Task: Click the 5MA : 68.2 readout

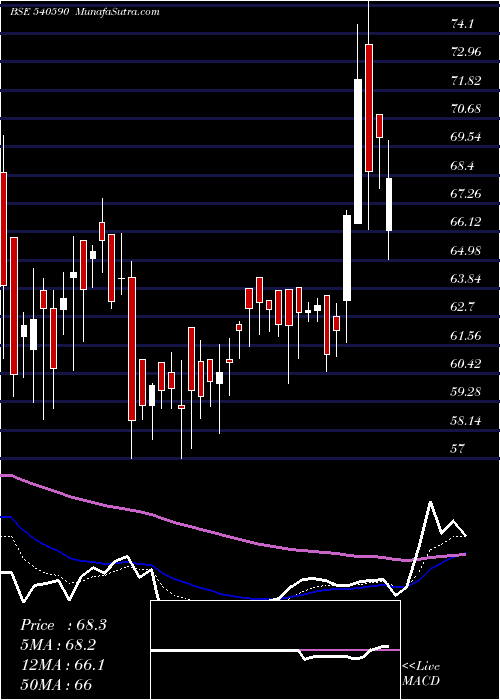Action: coord(58,645)
